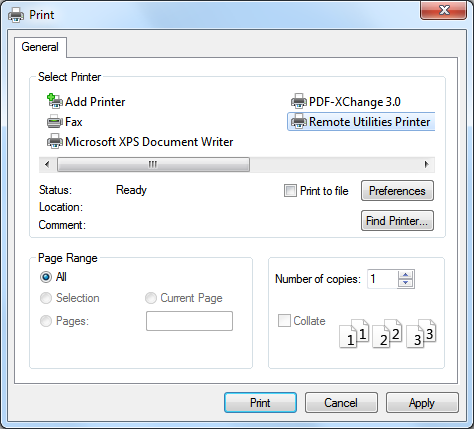The height and width of the screenshot is (429, 474).
Task: Select the Current Page radio button
Action: pyautogui.click(x=151, y=298)
